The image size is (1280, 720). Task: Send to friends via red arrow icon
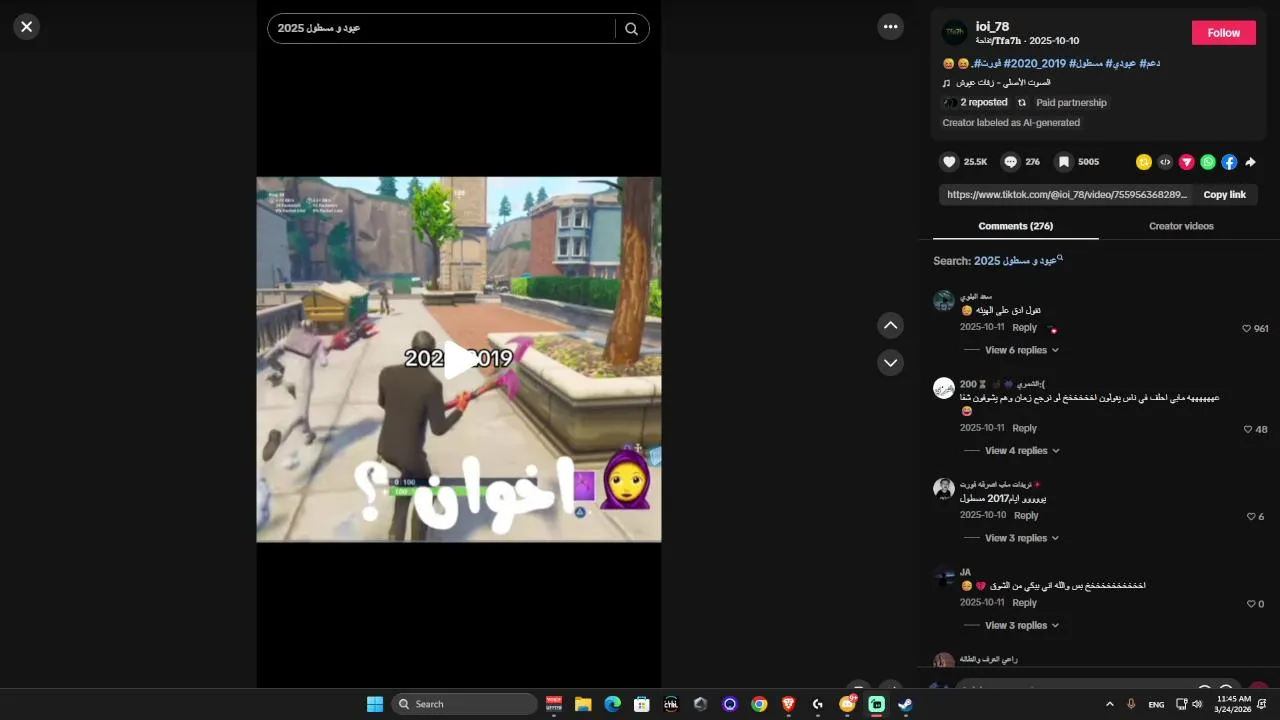click(x=1187, y=162)
